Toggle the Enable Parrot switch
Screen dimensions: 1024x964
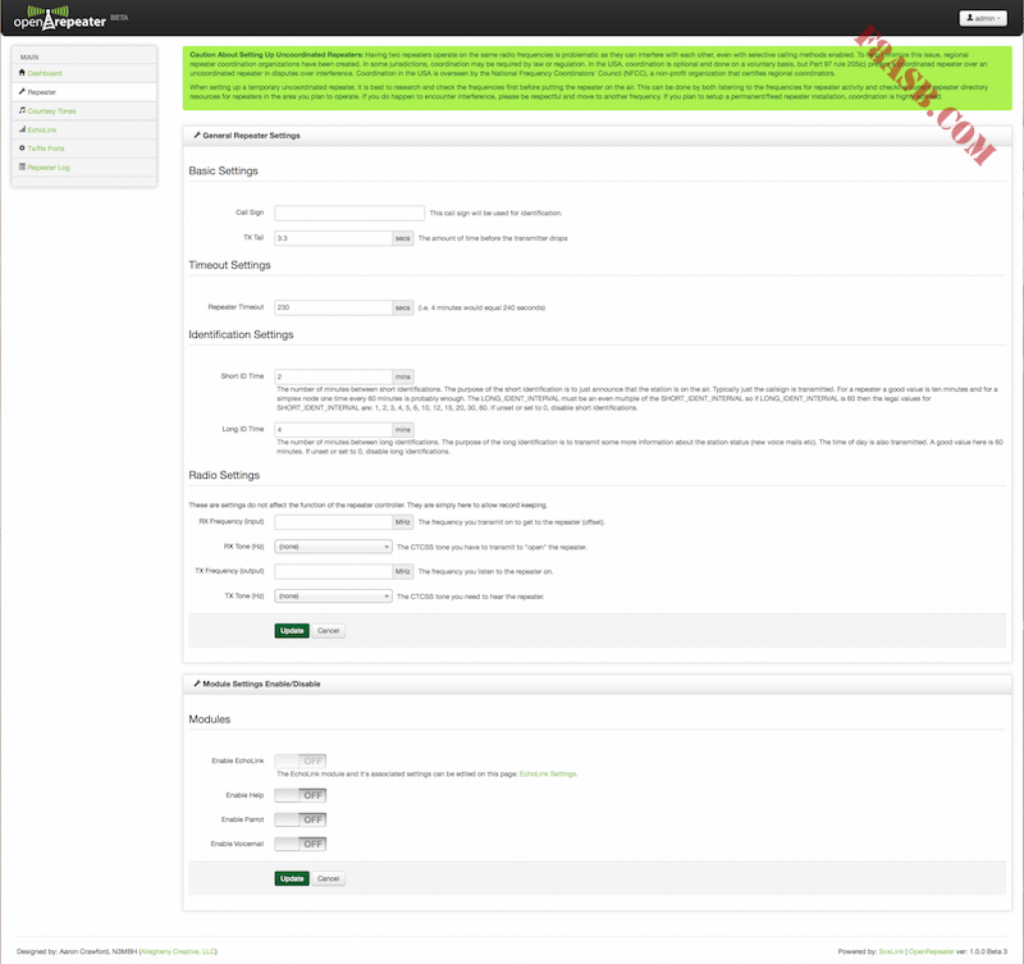point(300,820)
